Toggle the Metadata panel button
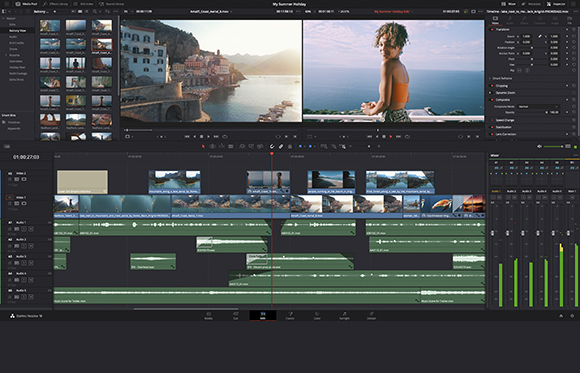This screenshot has height=373, width=580. (x=531, y=4)
